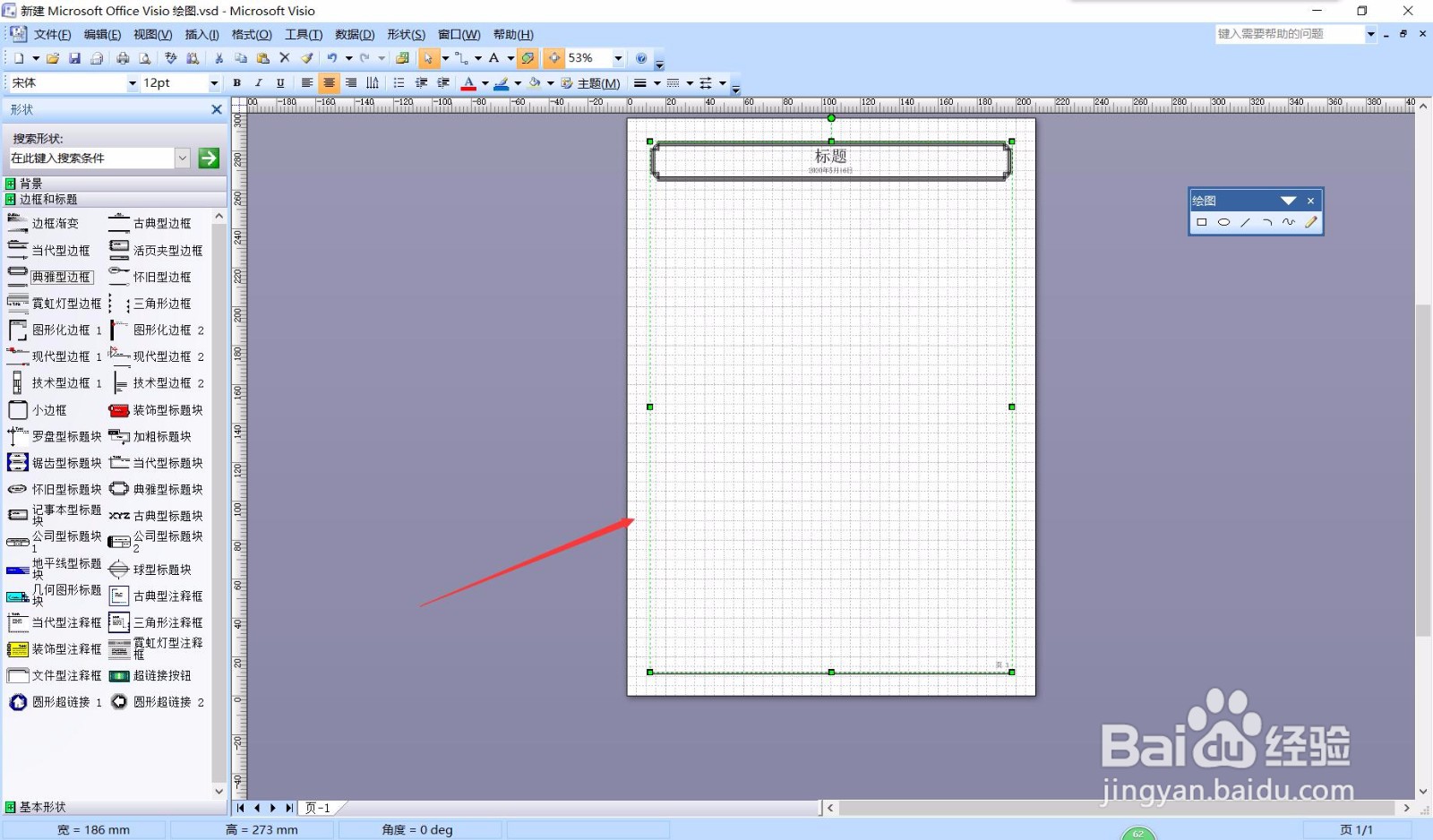Open the 形状(S) menu

coord(406,35)
